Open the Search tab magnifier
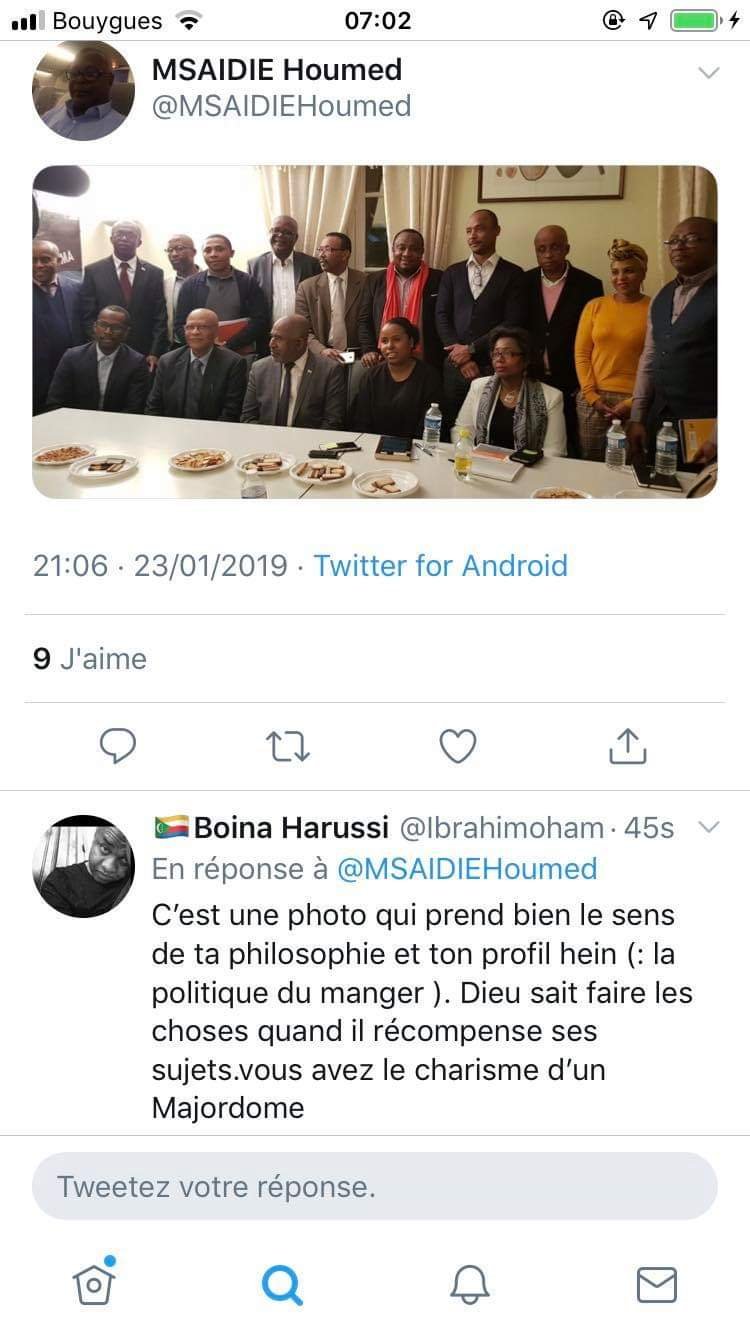 (x=282, y=1284)
